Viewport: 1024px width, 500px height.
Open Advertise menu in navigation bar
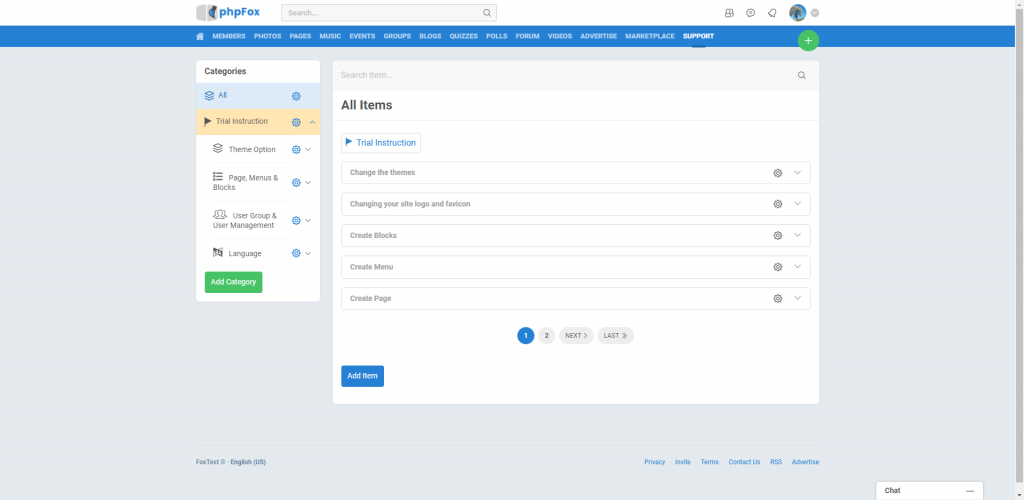pos(599,37)
